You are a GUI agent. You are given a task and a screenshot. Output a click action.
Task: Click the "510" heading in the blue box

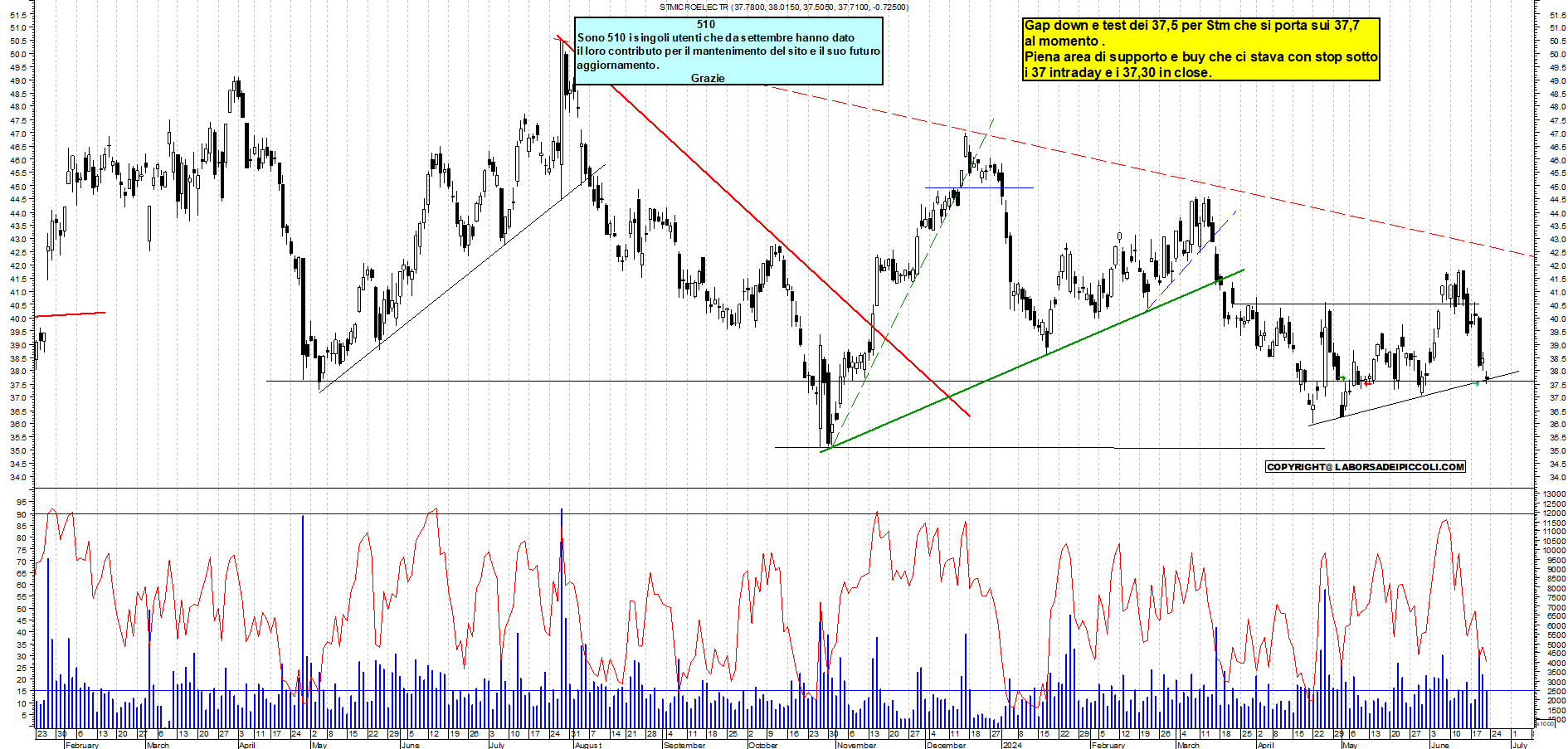[706, 25]
